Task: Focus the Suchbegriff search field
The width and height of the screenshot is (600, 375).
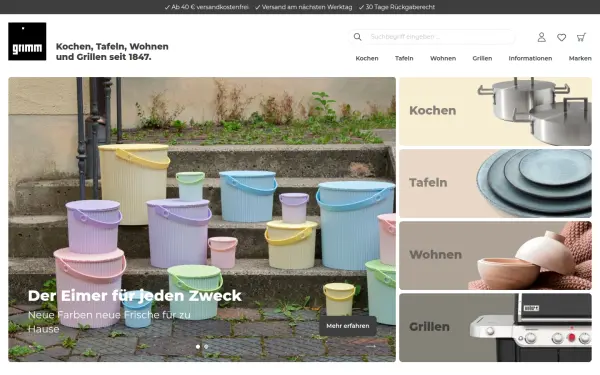Action: pyautogui.click(x=440, y=37)
